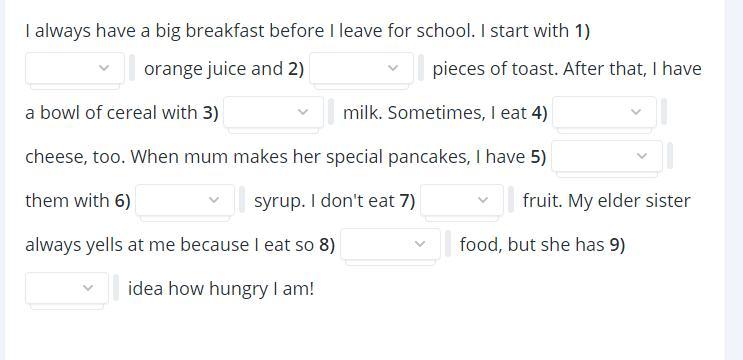Open dropdown 8 before 'food, but she has'
The width and height of the screenshot is (743, 360).
point(390,244)
